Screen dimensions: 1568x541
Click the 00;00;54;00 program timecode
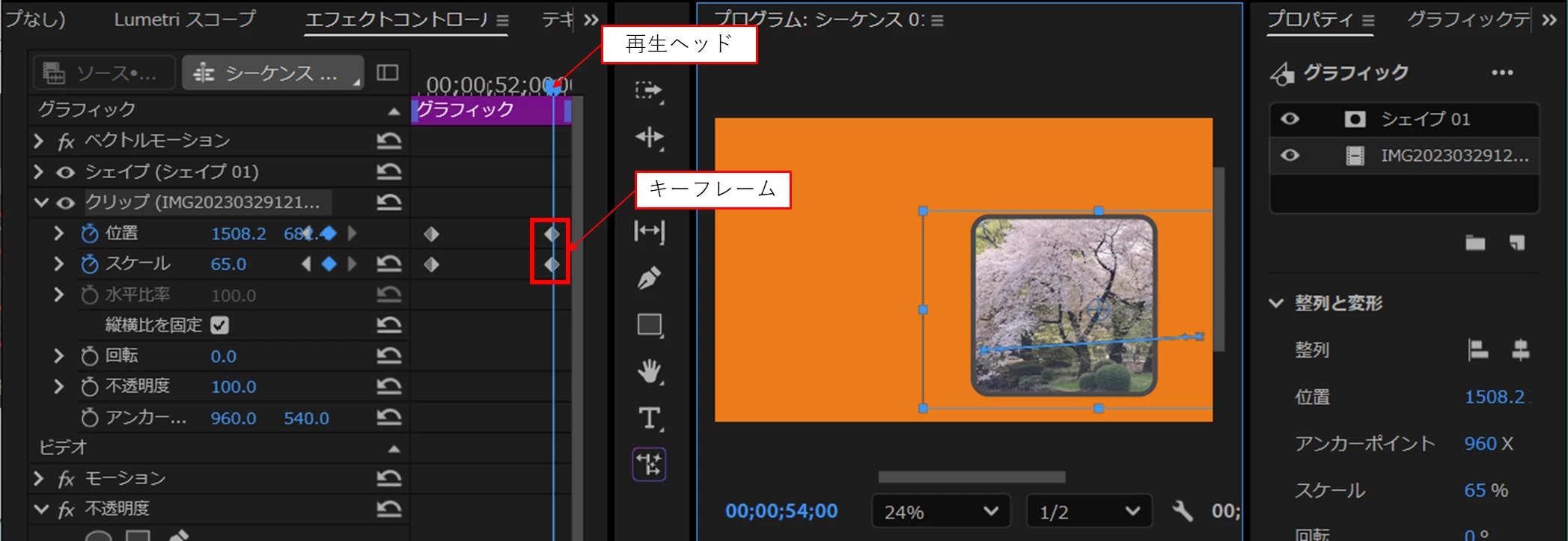(x=781, y=511)
